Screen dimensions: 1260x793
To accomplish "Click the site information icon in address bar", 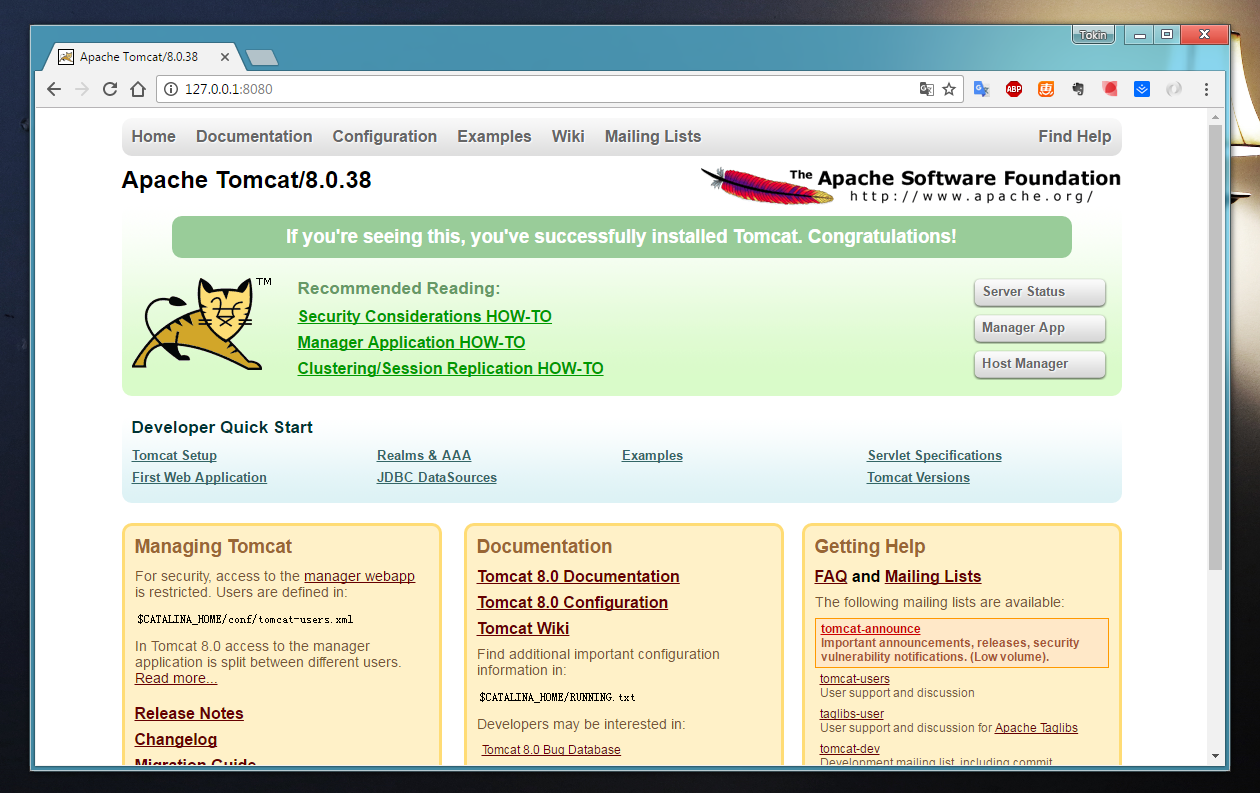I will click(170, 89).
